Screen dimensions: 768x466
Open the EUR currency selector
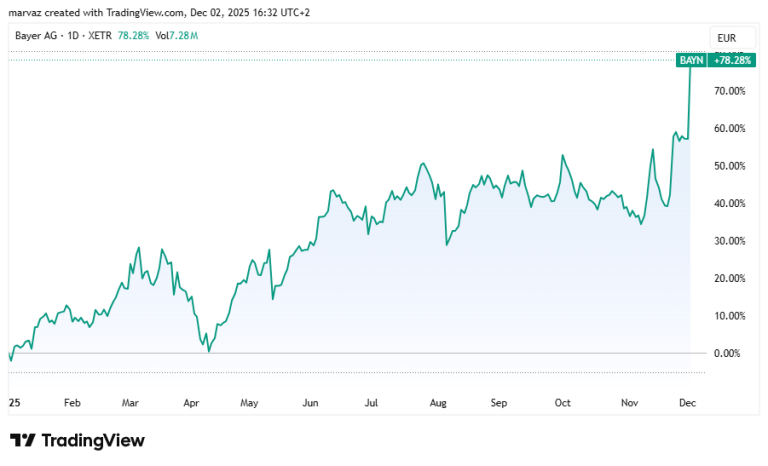[732, 38]
